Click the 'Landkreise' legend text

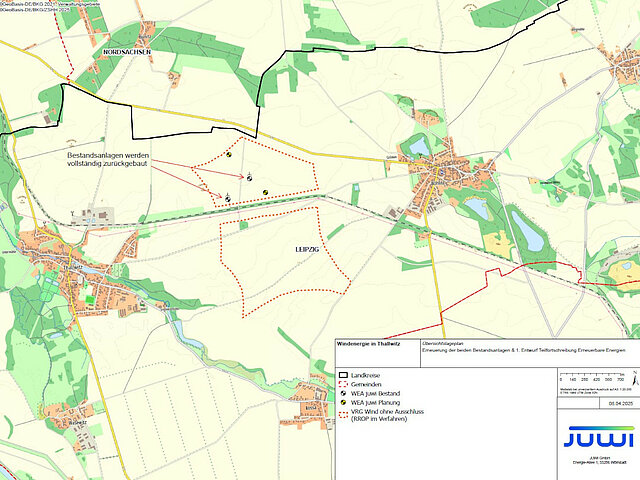[x=365, y=375]
